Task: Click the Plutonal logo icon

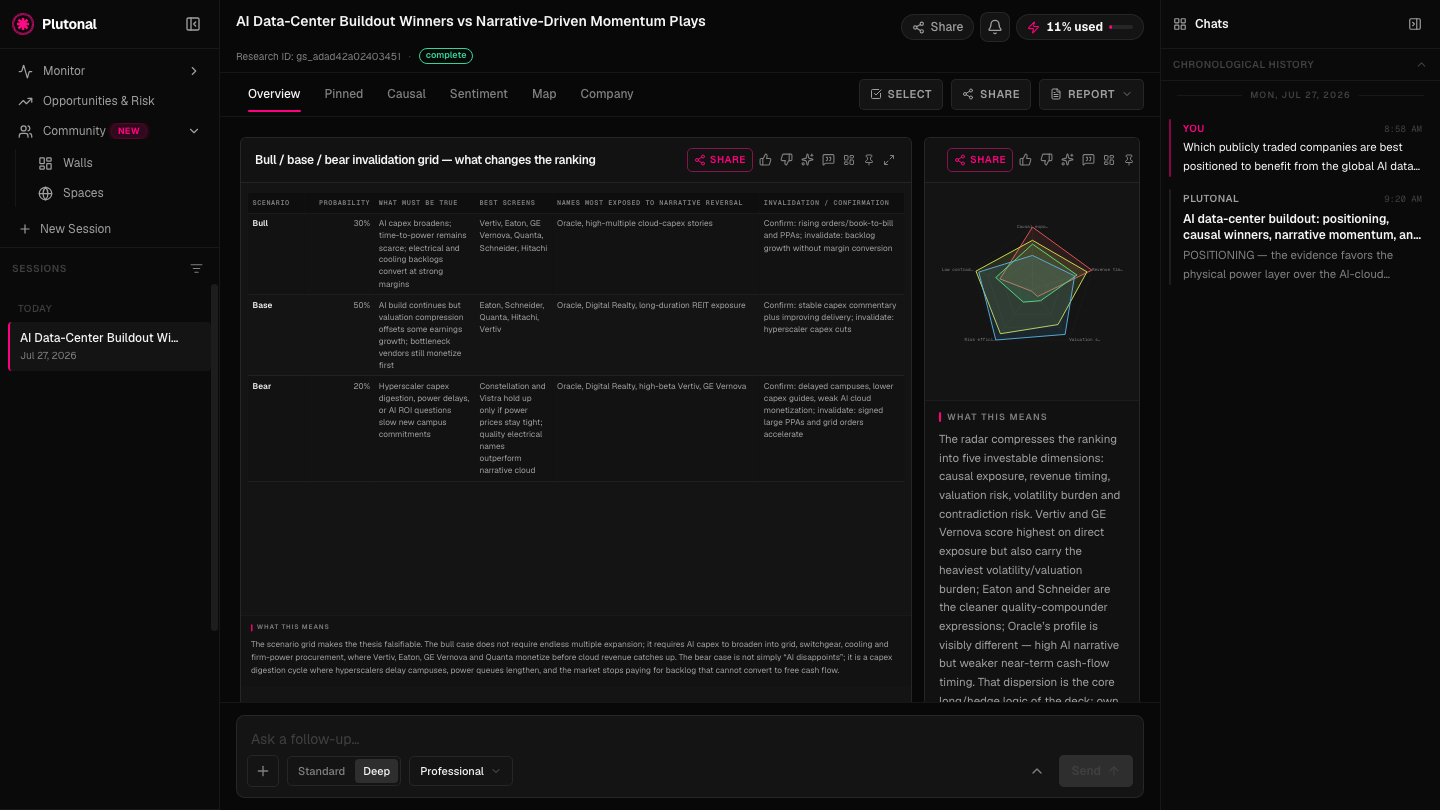Action: coord(23,24)
